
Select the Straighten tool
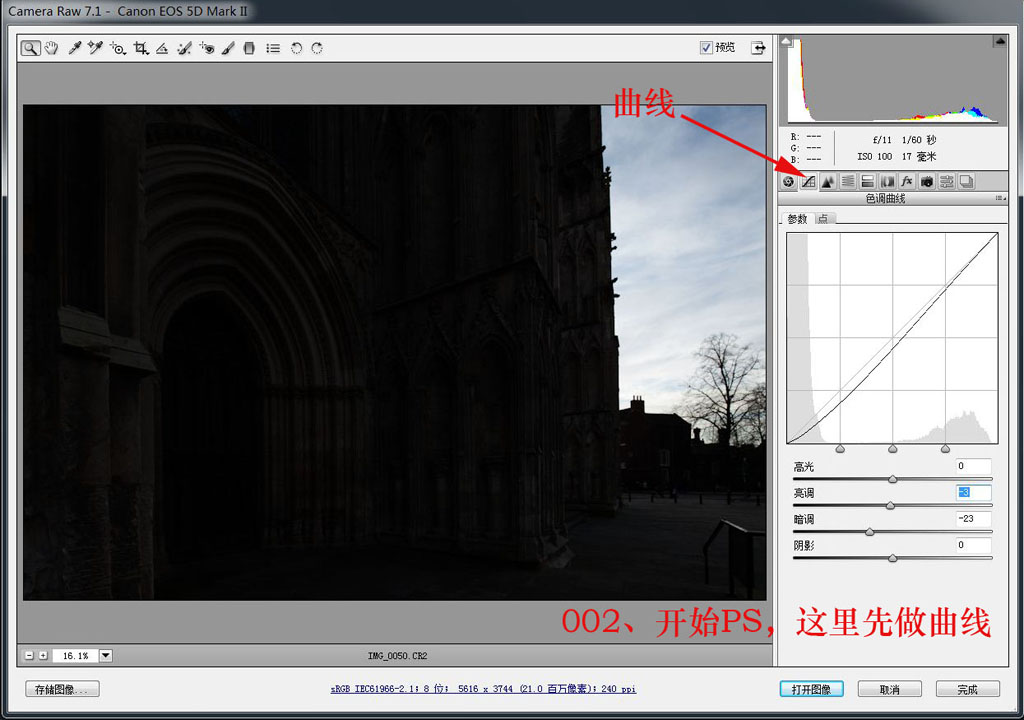pyautogui.click(x=162, y=48)
